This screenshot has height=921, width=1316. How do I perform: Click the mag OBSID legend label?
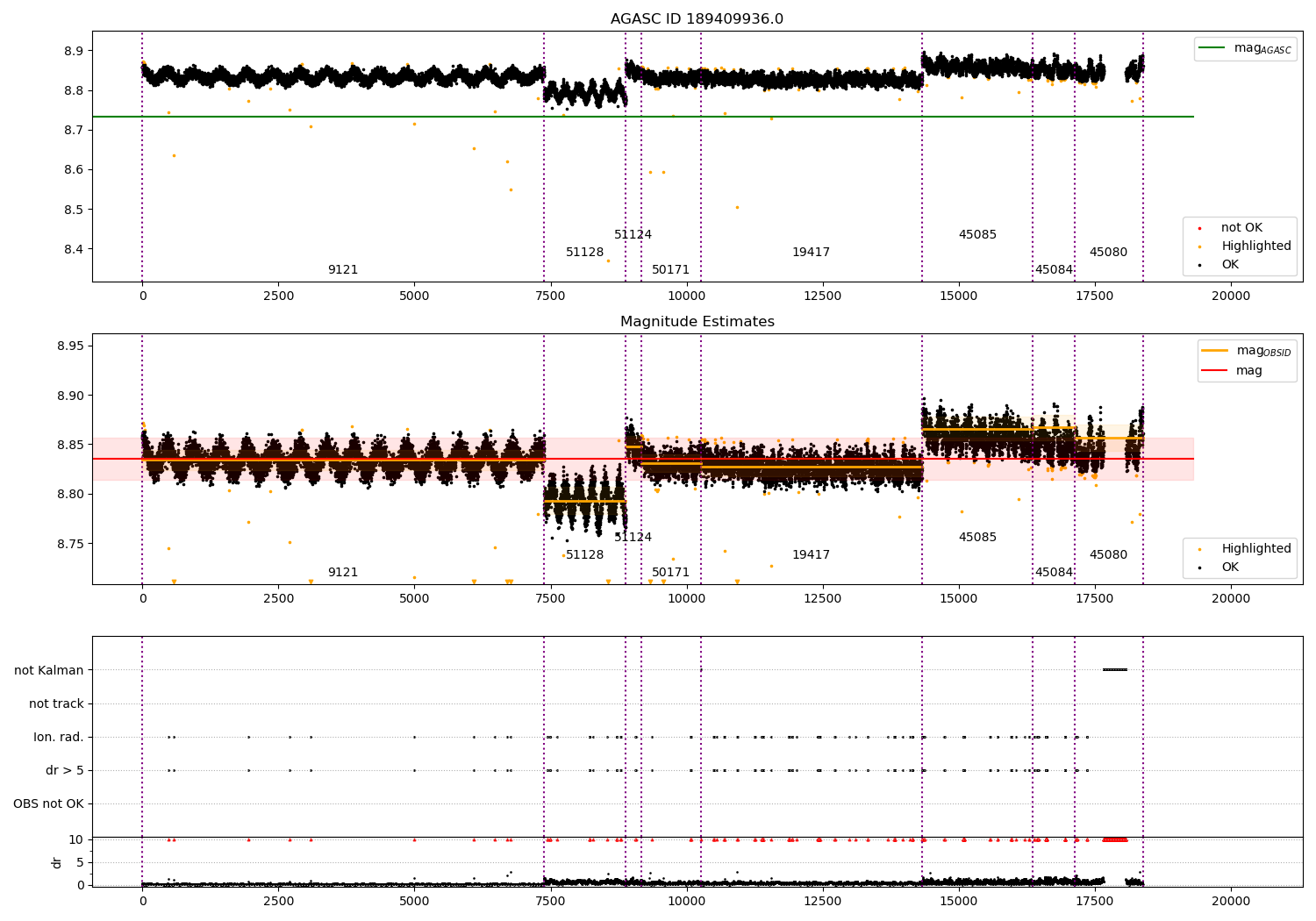1263,352
